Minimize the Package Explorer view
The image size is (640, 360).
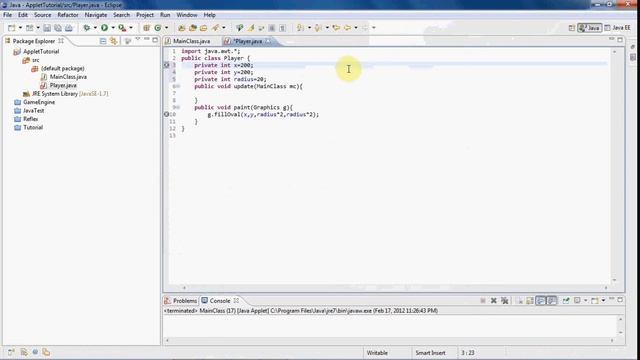[x=147, y=40]
